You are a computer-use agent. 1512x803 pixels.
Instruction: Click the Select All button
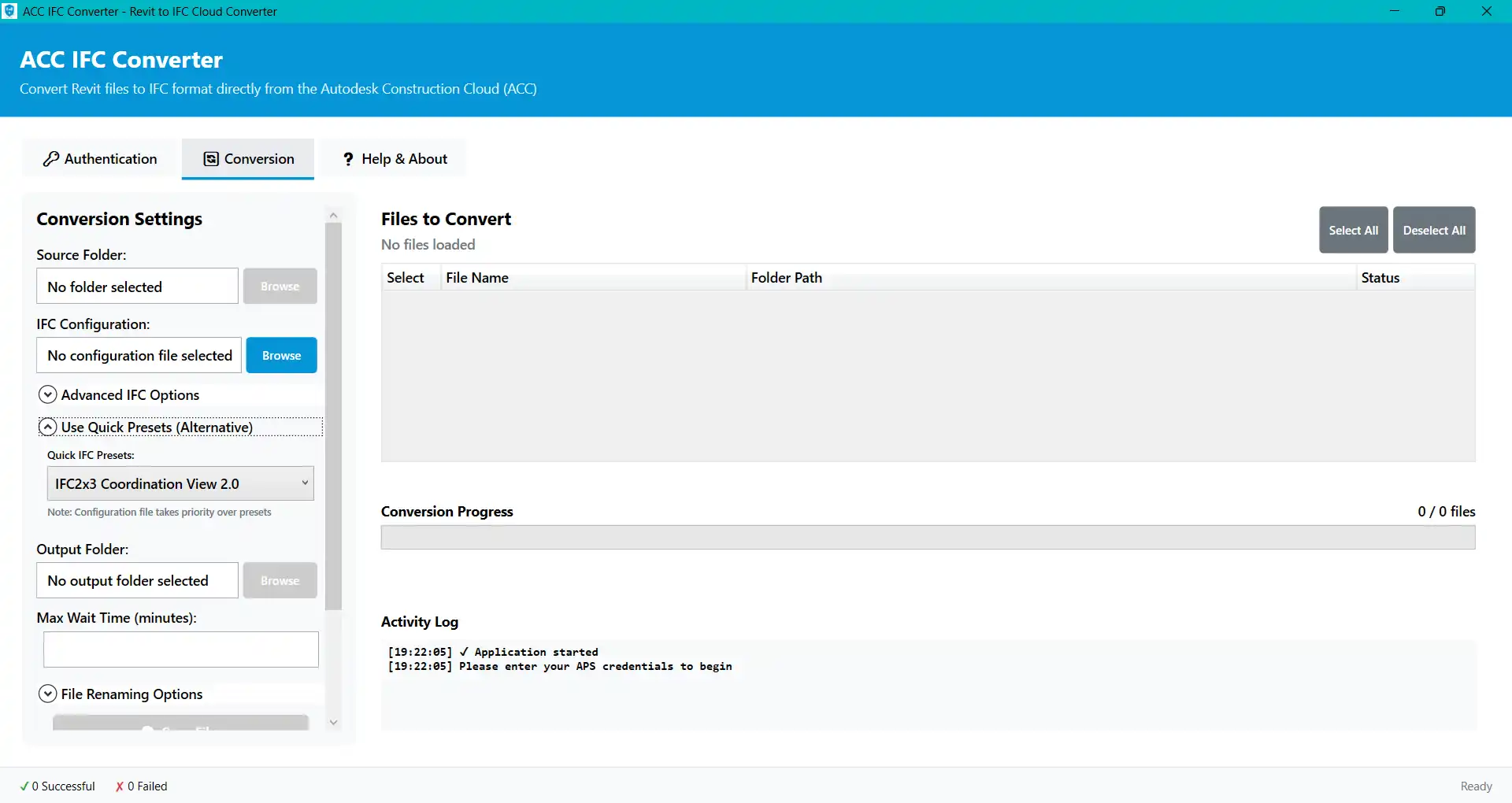(1353, 230)
